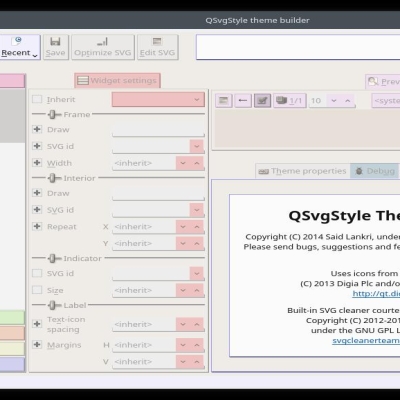This screenshot has height=400, width=400.
Task: Click the Optimize SVG toolbar button
Action: 103,47
